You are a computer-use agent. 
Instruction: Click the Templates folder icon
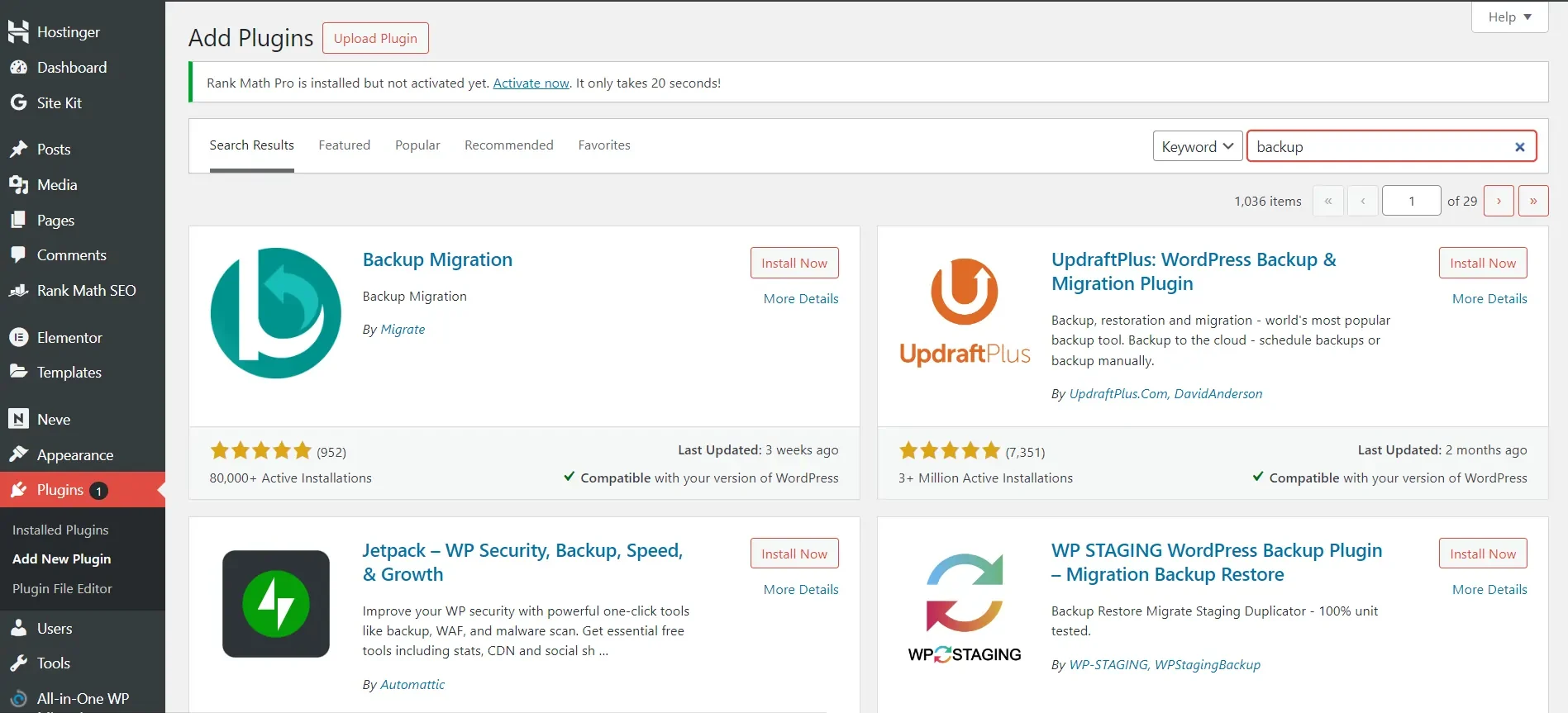(18, 372)
